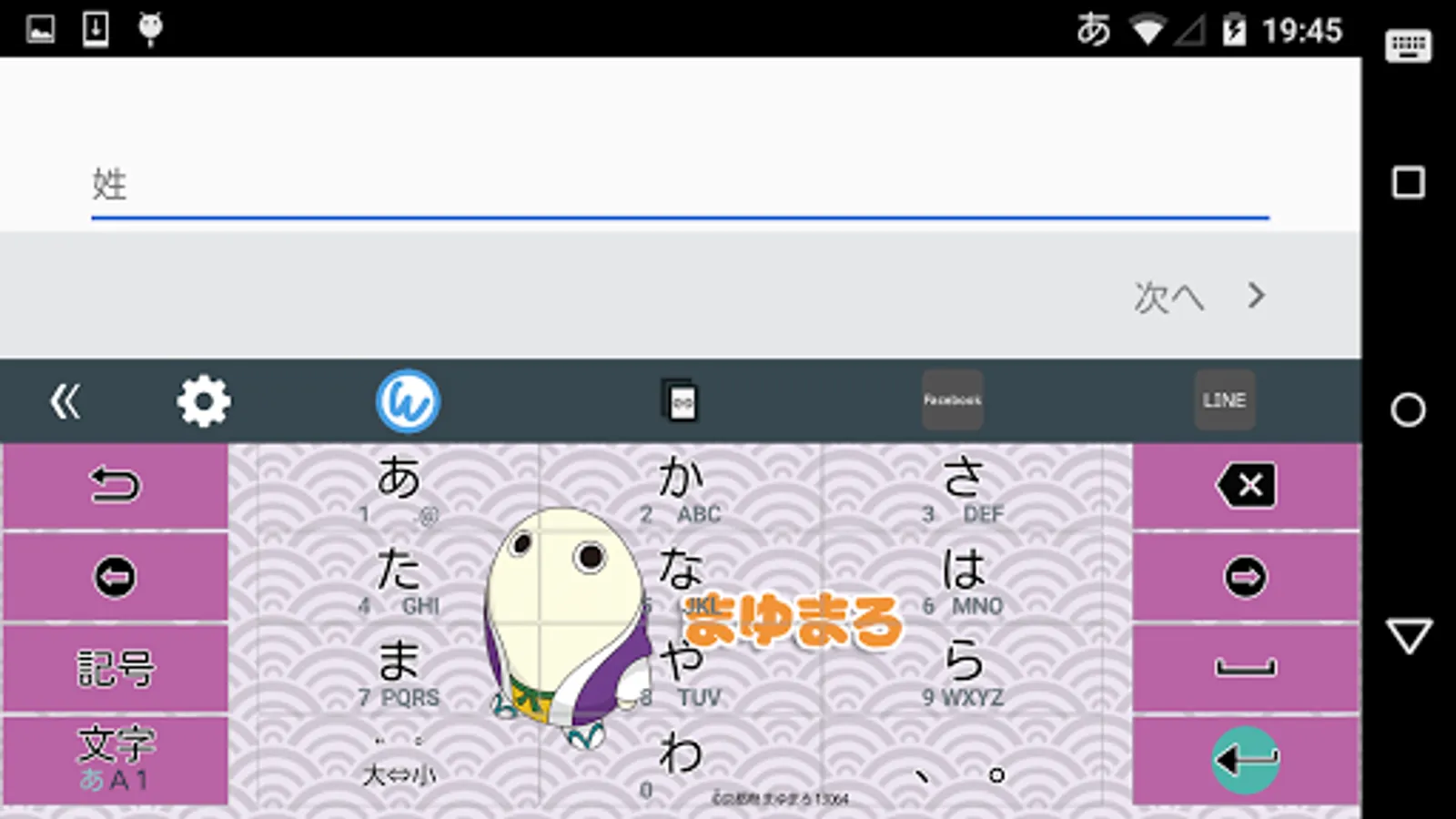Collapse the keyboard toolbar with double-chevron icon
This screenshot has height=819, width=1456.
(x=65, y=401)
